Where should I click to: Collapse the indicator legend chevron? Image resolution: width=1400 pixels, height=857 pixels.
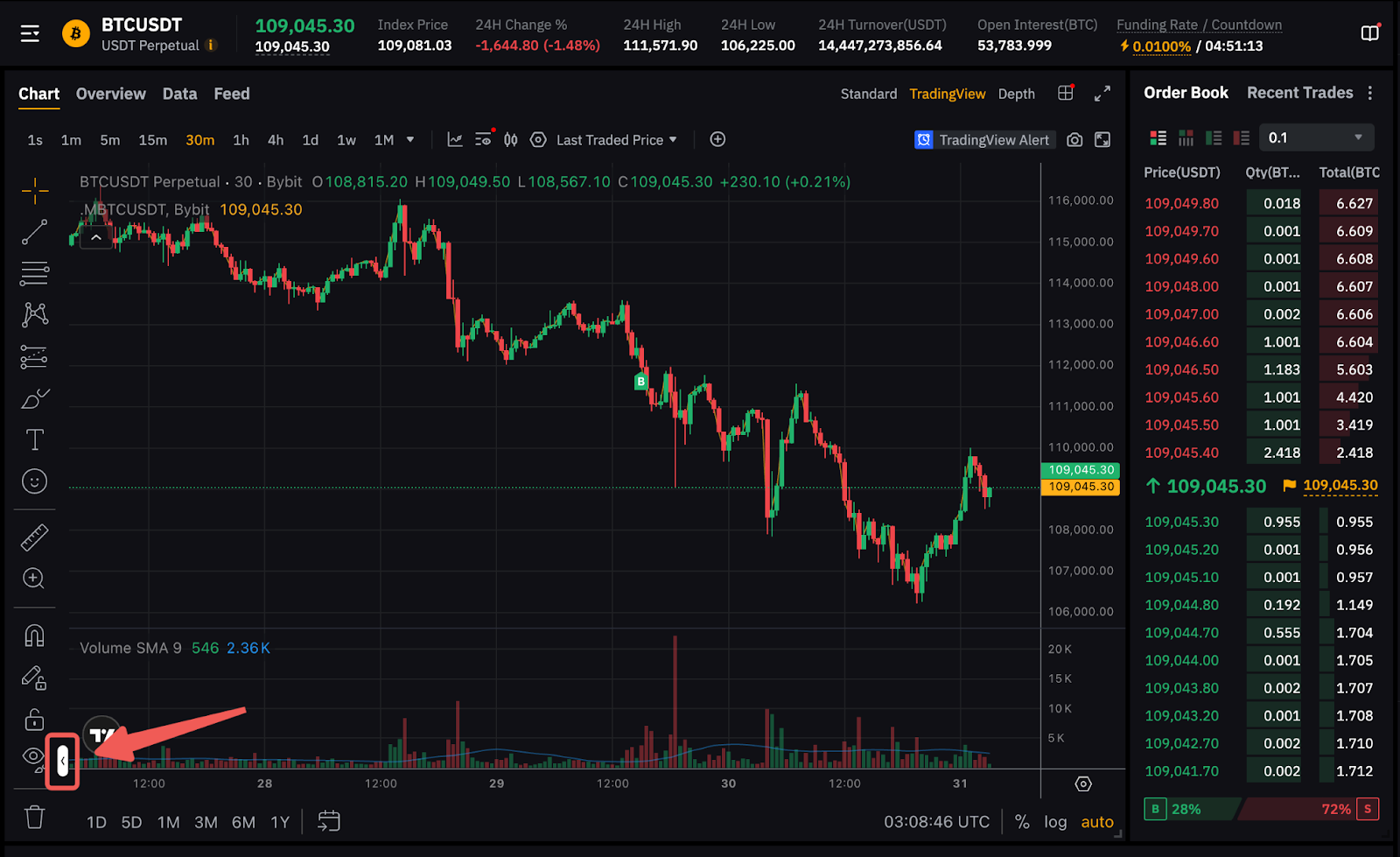(96, 237)
